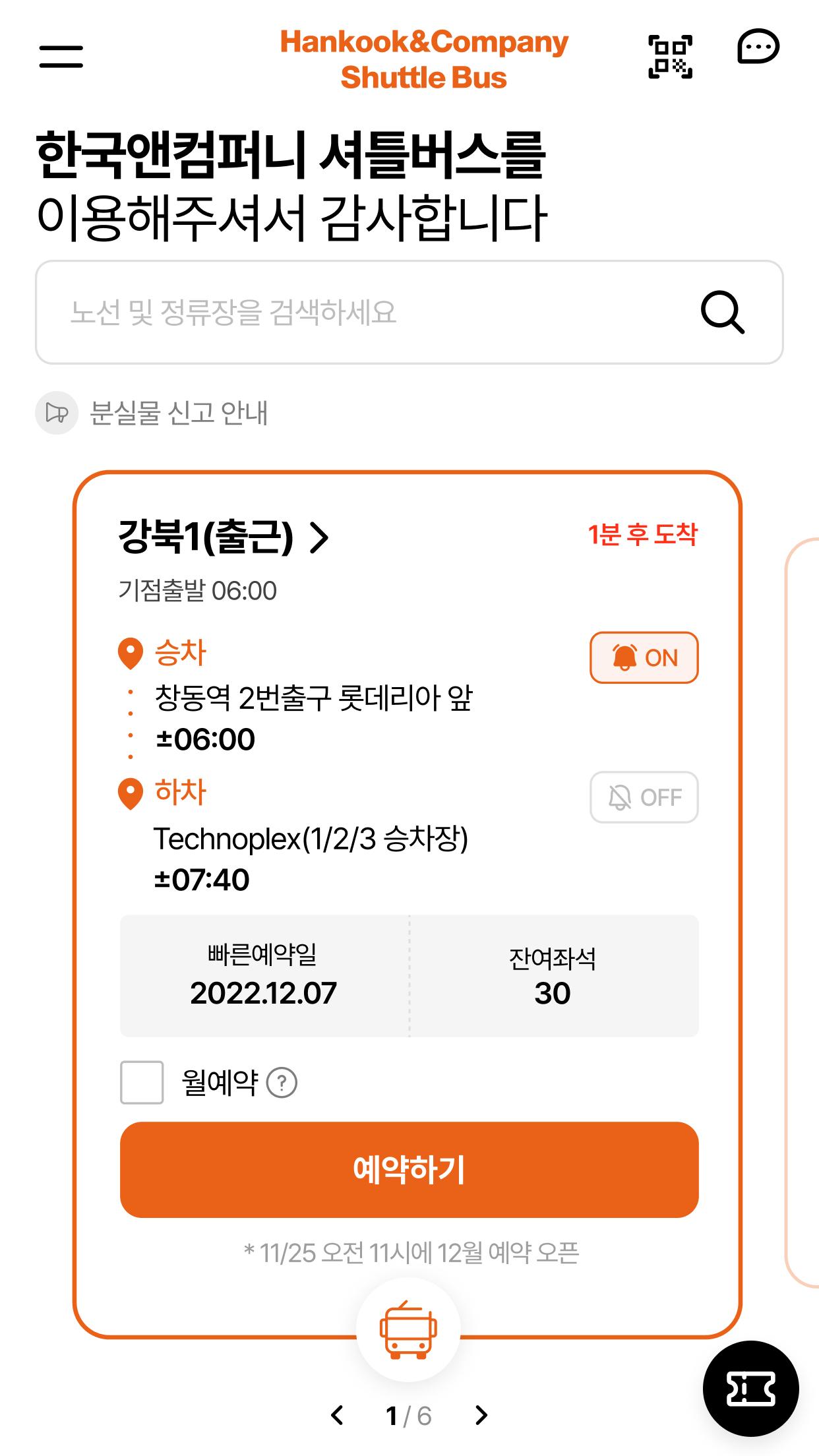Open the 분실물 신고 안내 notice
The height and width of the screenshot is (1456, 819).
pyautogui.click(x=178, y=413)
